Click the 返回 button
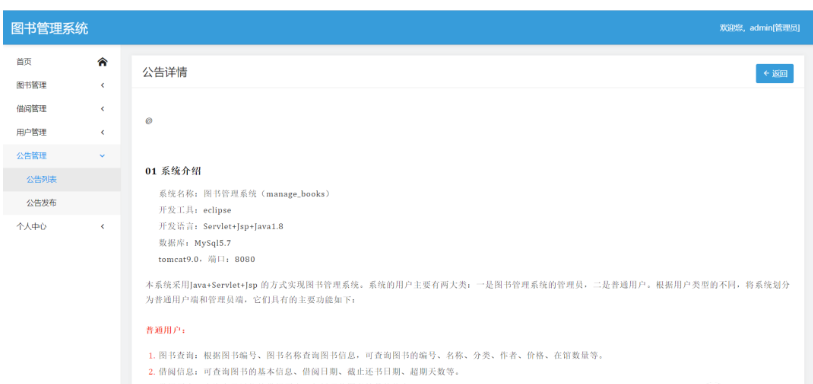 775,74
